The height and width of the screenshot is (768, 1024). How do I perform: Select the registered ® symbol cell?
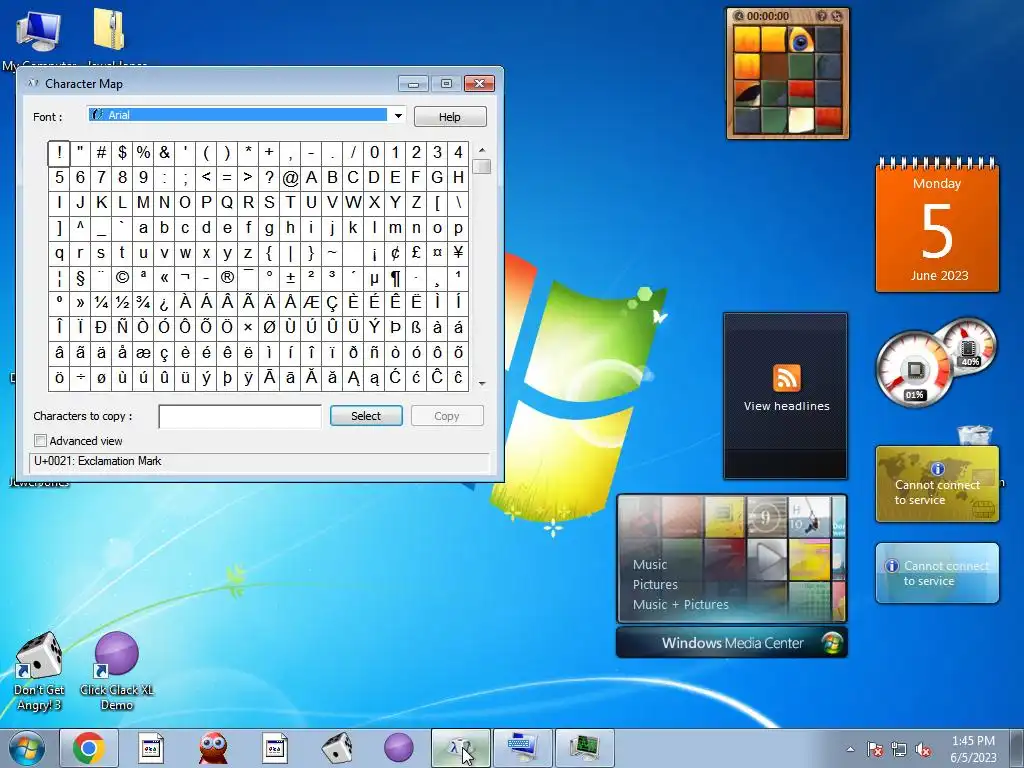(x=227, y=278)
